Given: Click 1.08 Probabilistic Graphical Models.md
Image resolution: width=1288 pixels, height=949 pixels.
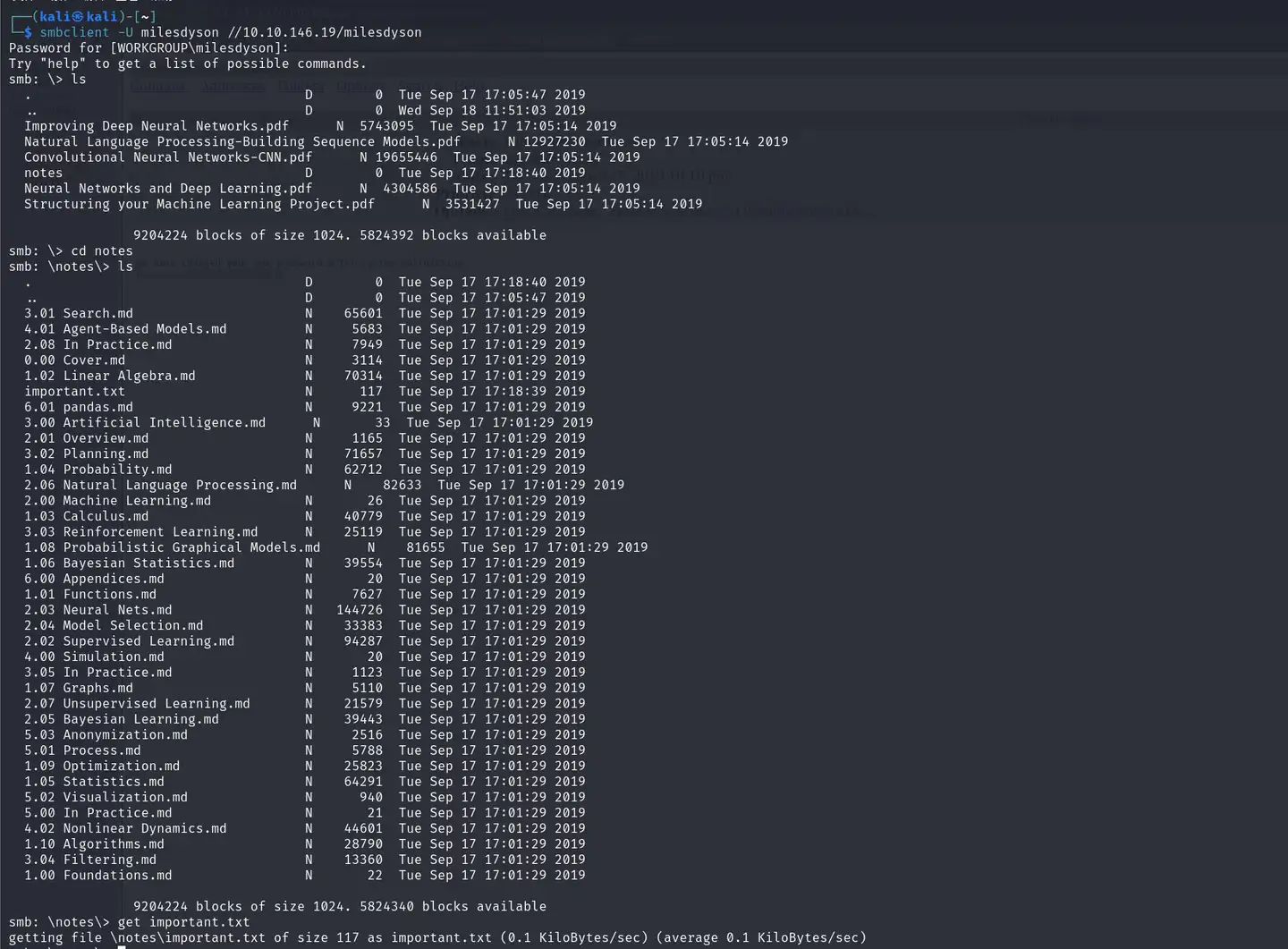Looking at the screenshot, I should (x=173, y=547).
